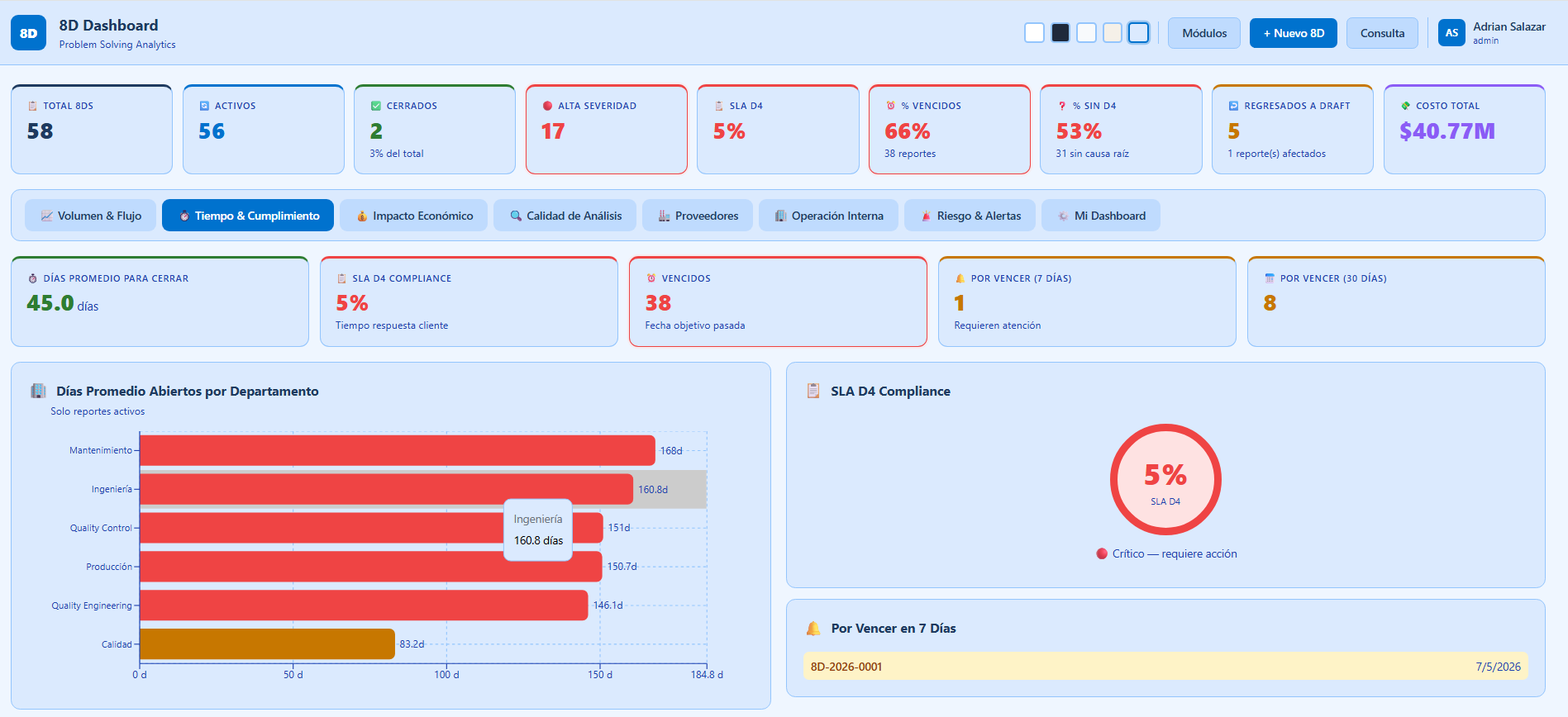Click the Por Vencer 7 días bell icon
This screenshot has height=717, width=1568.
[960, 278]
